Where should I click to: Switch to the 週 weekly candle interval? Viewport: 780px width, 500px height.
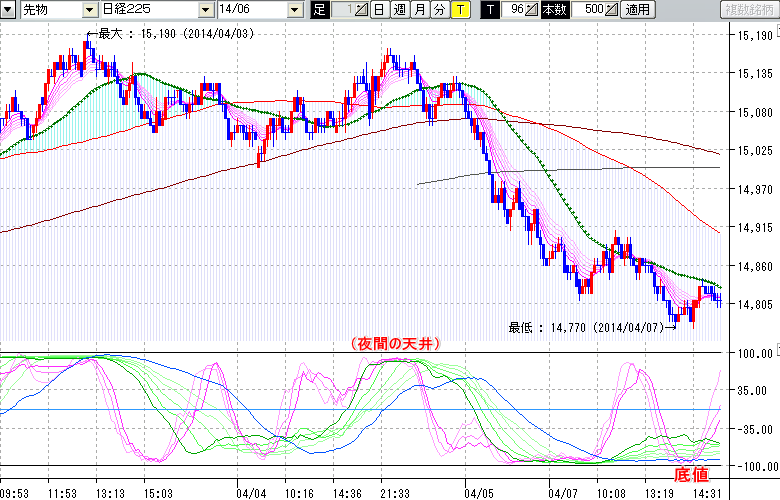click(399, 10)
